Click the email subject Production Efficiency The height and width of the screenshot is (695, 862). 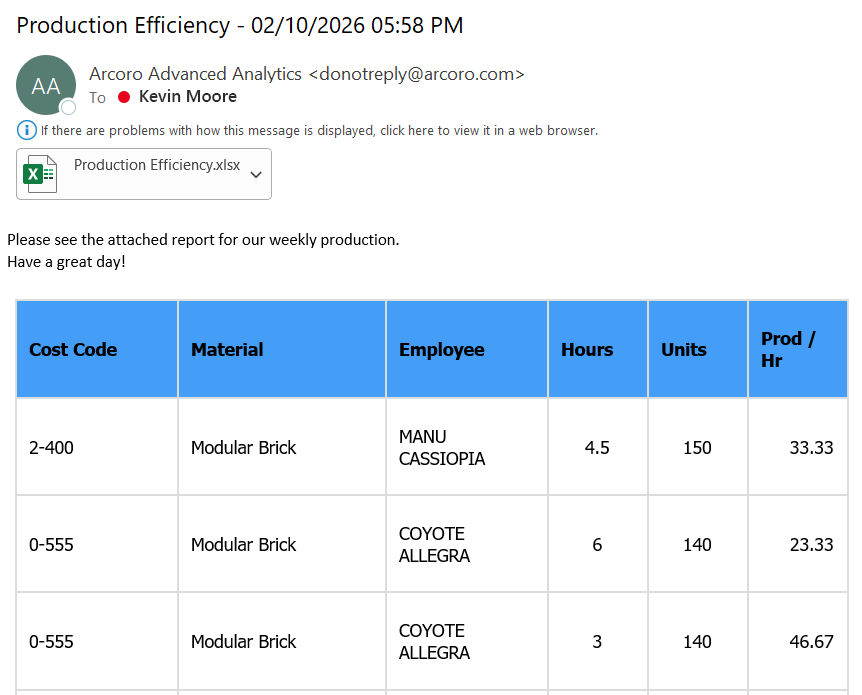pyautogui.click(x=240, y=25)
